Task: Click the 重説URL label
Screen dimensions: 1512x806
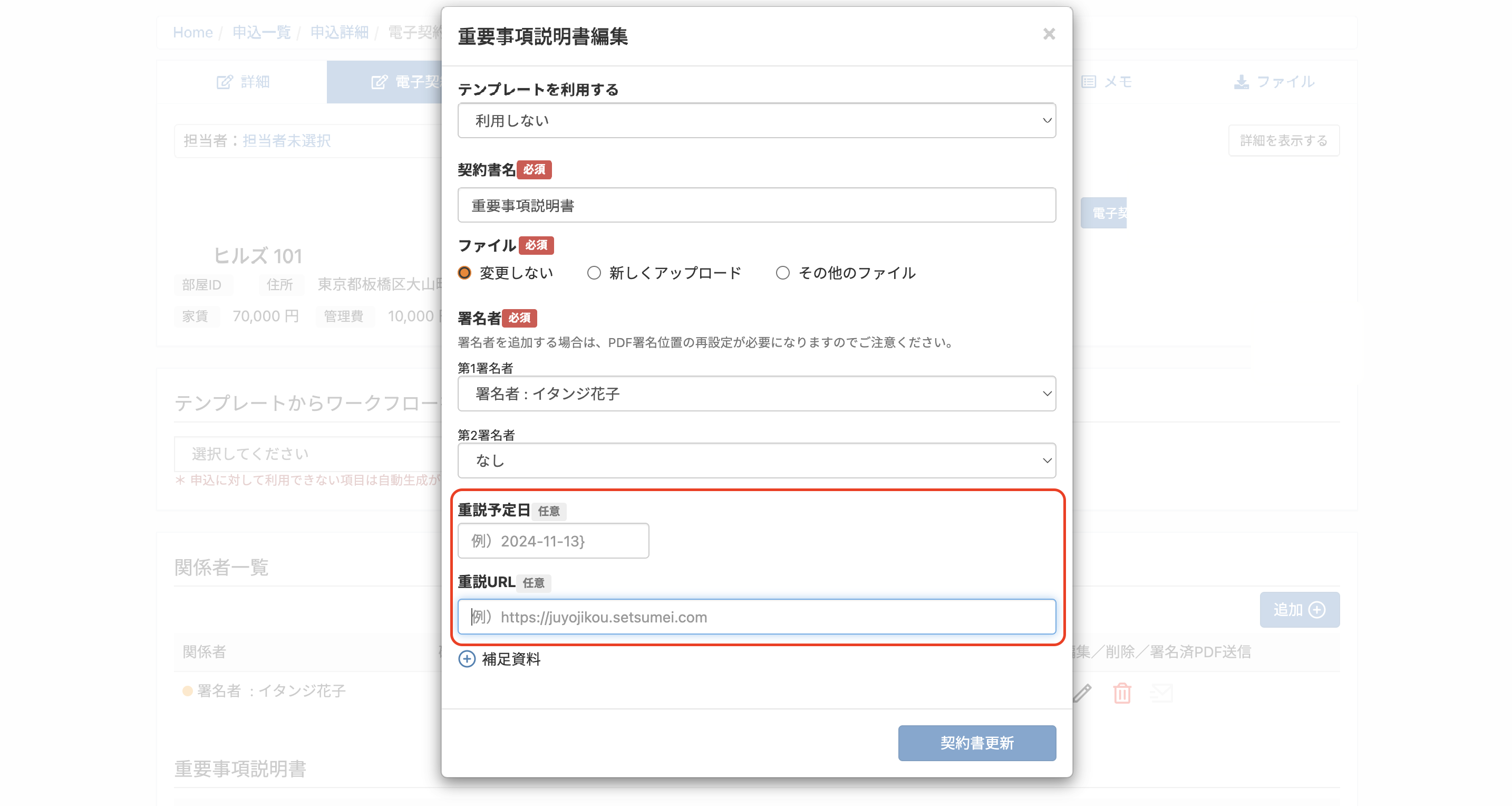Action: pyautogui.click(x=486, y=582)
